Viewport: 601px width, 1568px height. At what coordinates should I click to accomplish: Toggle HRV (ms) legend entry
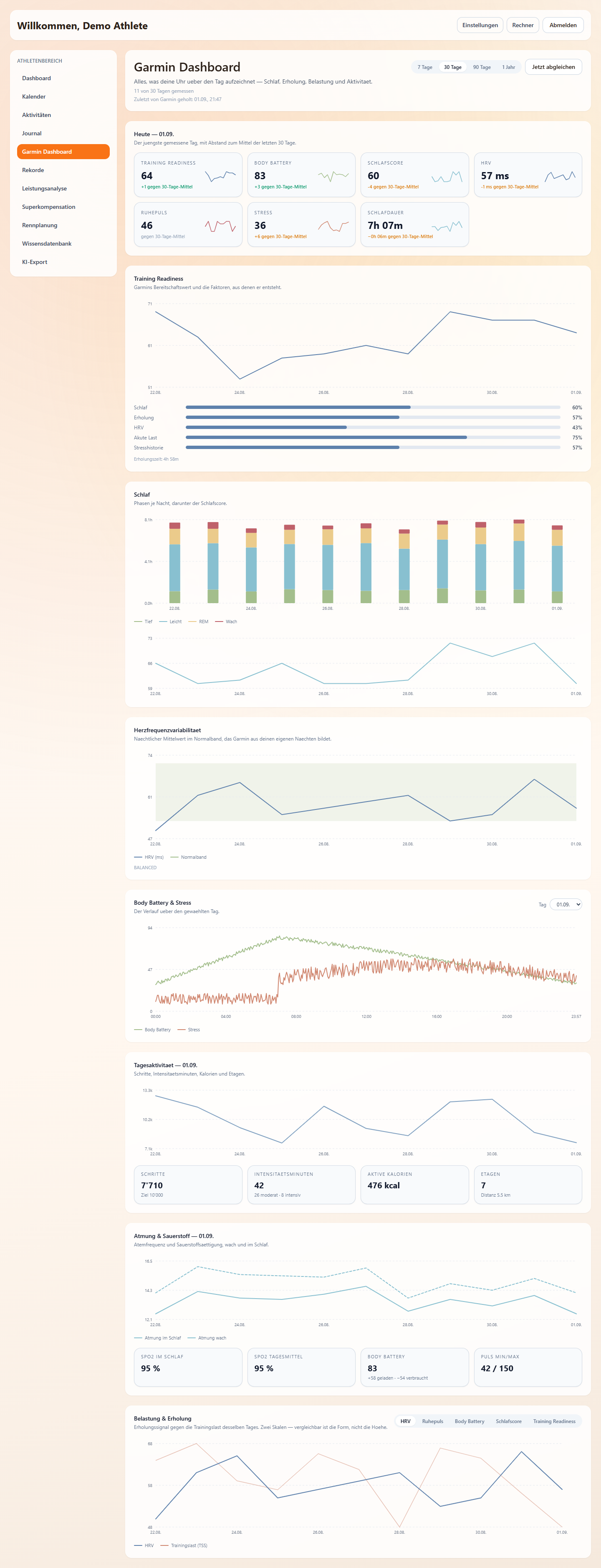149,857
